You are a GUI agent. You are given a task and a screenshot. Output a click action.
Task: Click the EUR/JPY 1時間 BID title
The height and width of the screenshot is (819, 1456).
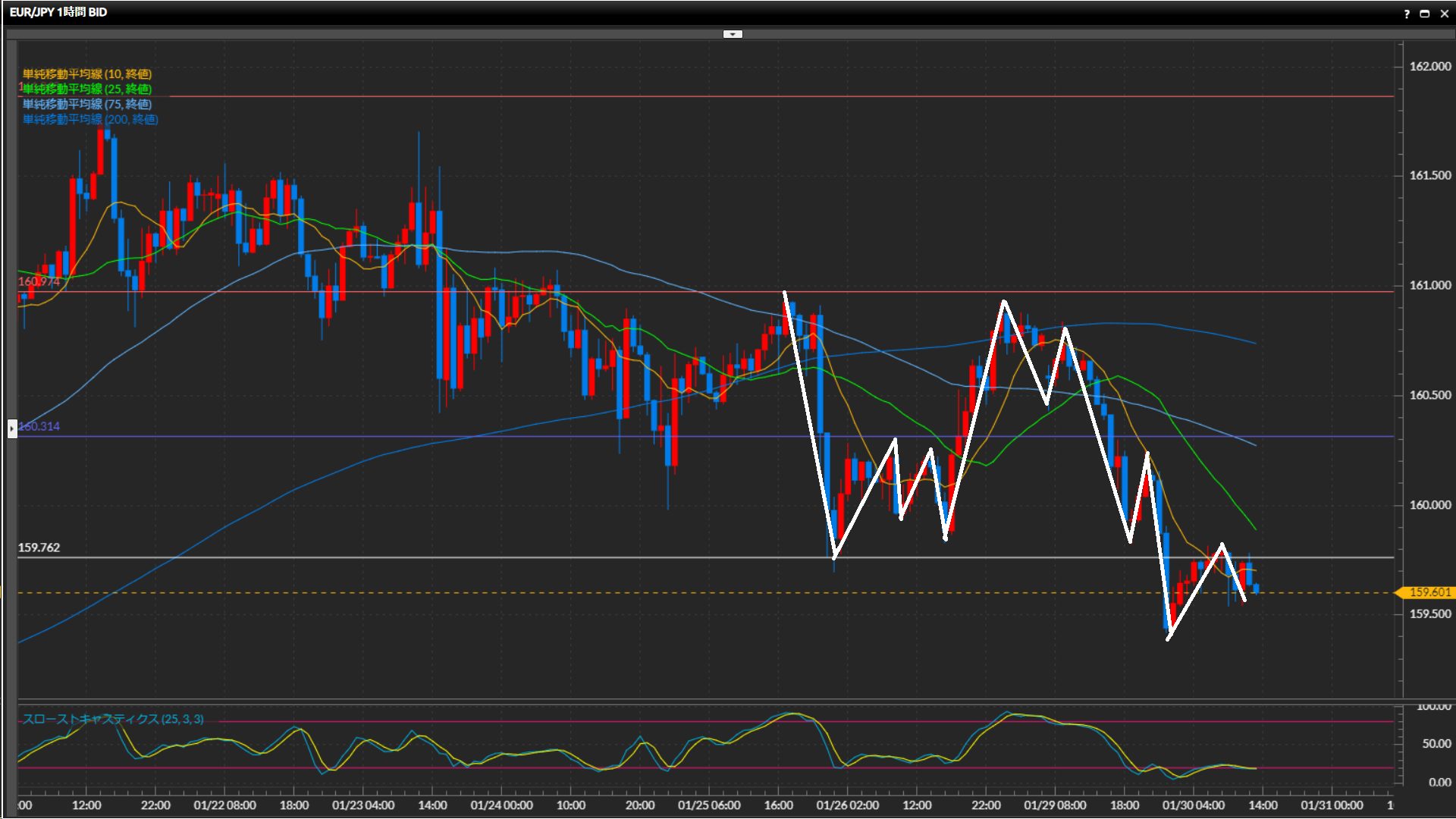58,12
